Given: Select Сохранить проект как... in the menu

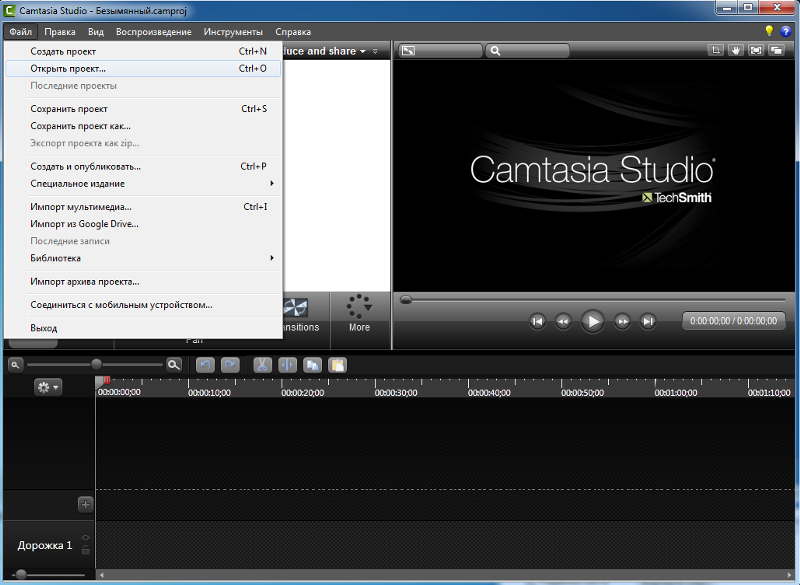Looking at the screenshot, I should click(x=143, y=126).
